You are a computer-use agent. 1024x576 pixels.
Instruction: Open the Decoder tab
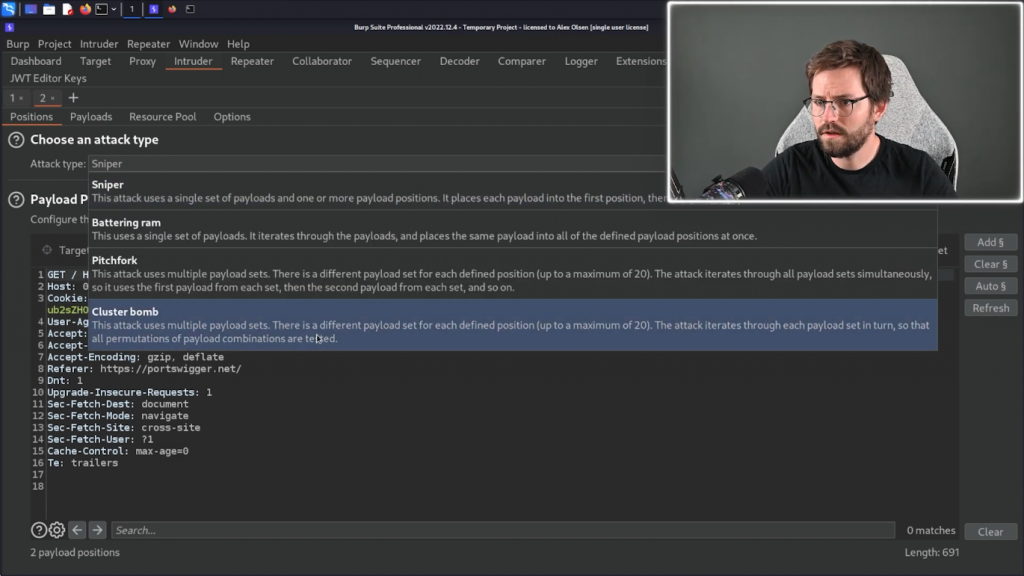click(460, 61)
